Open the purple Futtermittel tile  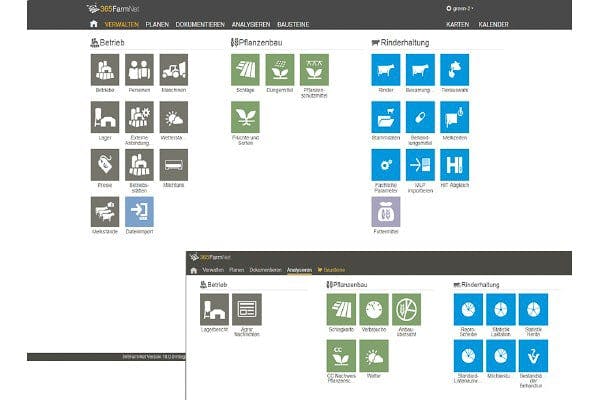[386, 212]
